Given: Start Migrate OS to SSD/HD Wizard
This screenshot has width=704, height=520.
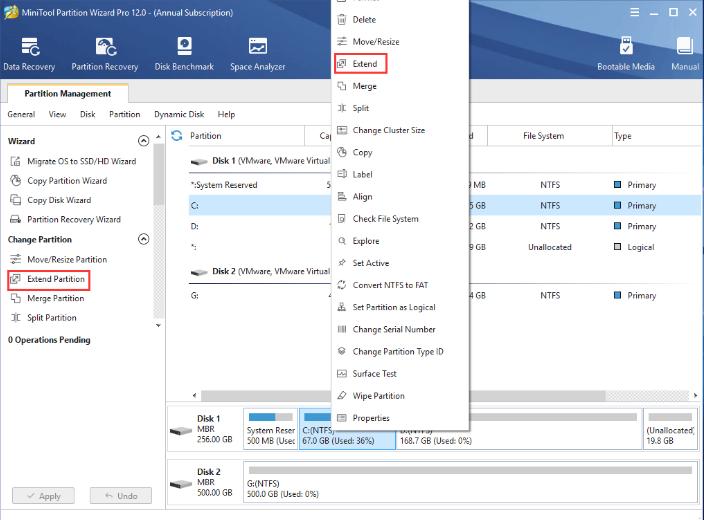Looking at the screenshot, I should tap(73, 161).
